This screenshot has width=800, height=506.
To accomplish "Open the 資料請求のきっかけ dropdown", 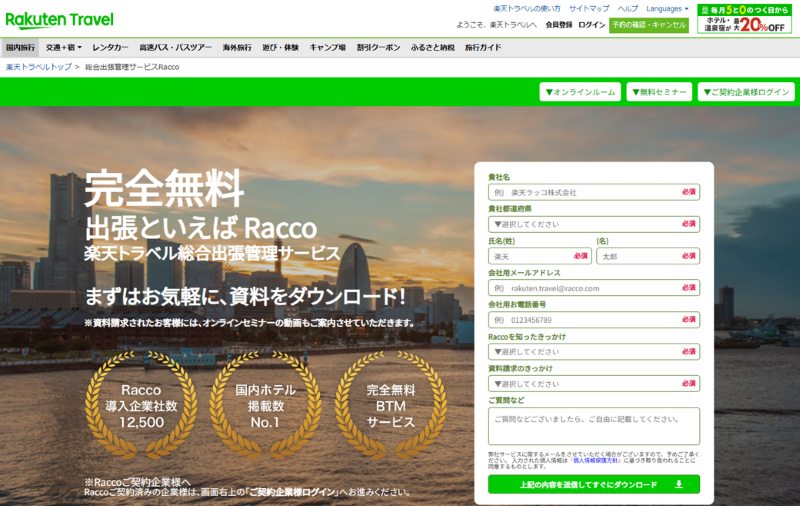I will pos(594,384).
